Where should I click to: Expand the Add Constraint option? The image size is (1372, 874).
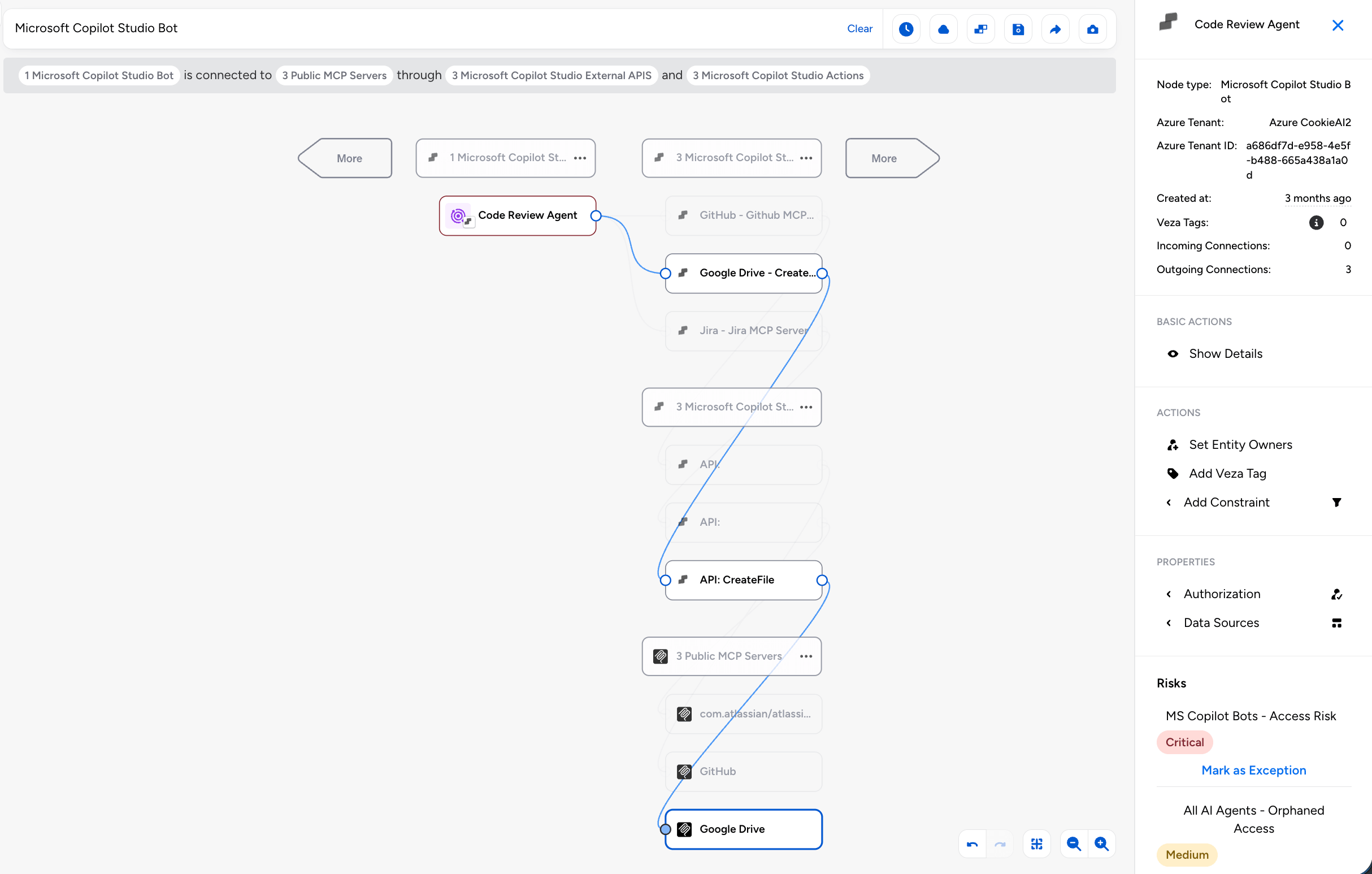pos(1226,502)
